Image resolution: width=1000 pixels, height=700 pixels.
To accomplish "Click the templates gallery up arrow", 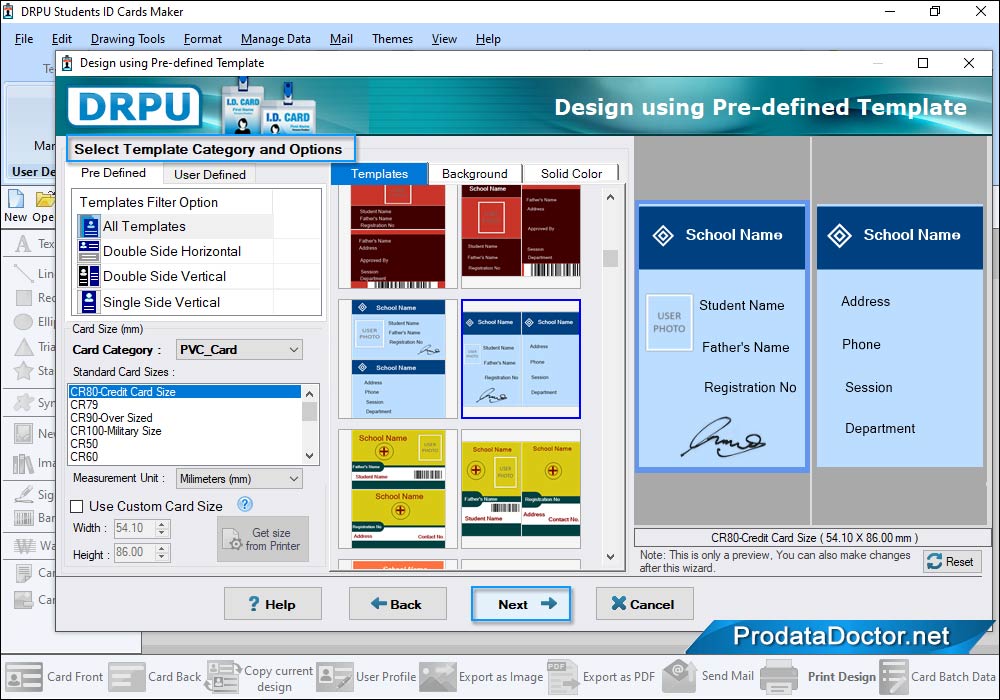I will click(x=610, y=197).
